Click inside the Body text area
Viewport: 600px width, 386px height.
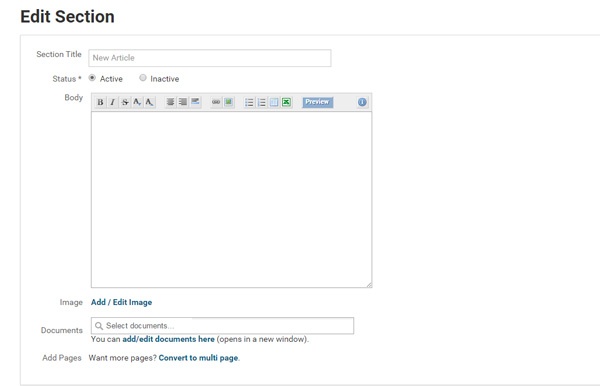point(231,199)
